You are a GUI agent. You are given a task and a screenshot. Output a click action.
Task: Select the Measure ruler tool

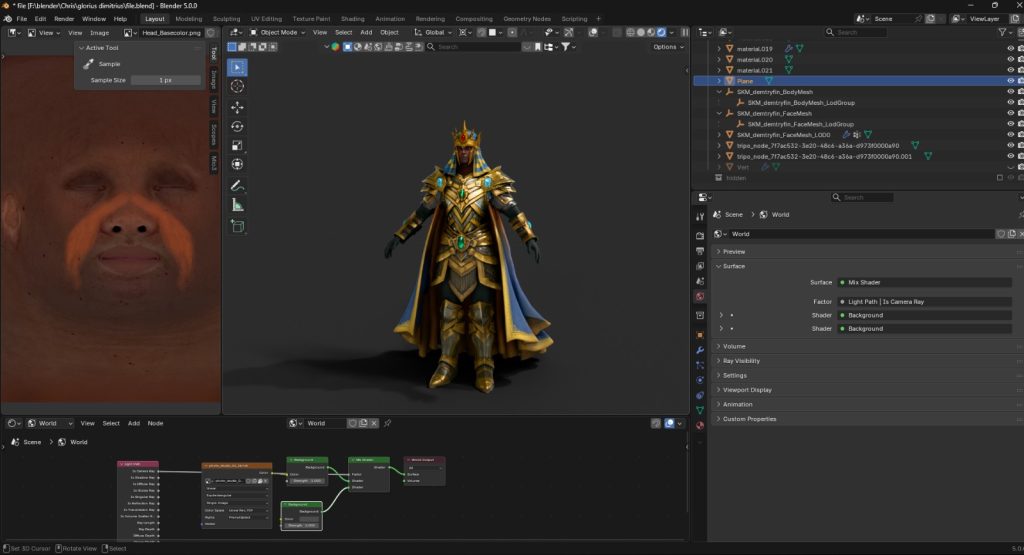pyautogui.click(x=237, y=205)
